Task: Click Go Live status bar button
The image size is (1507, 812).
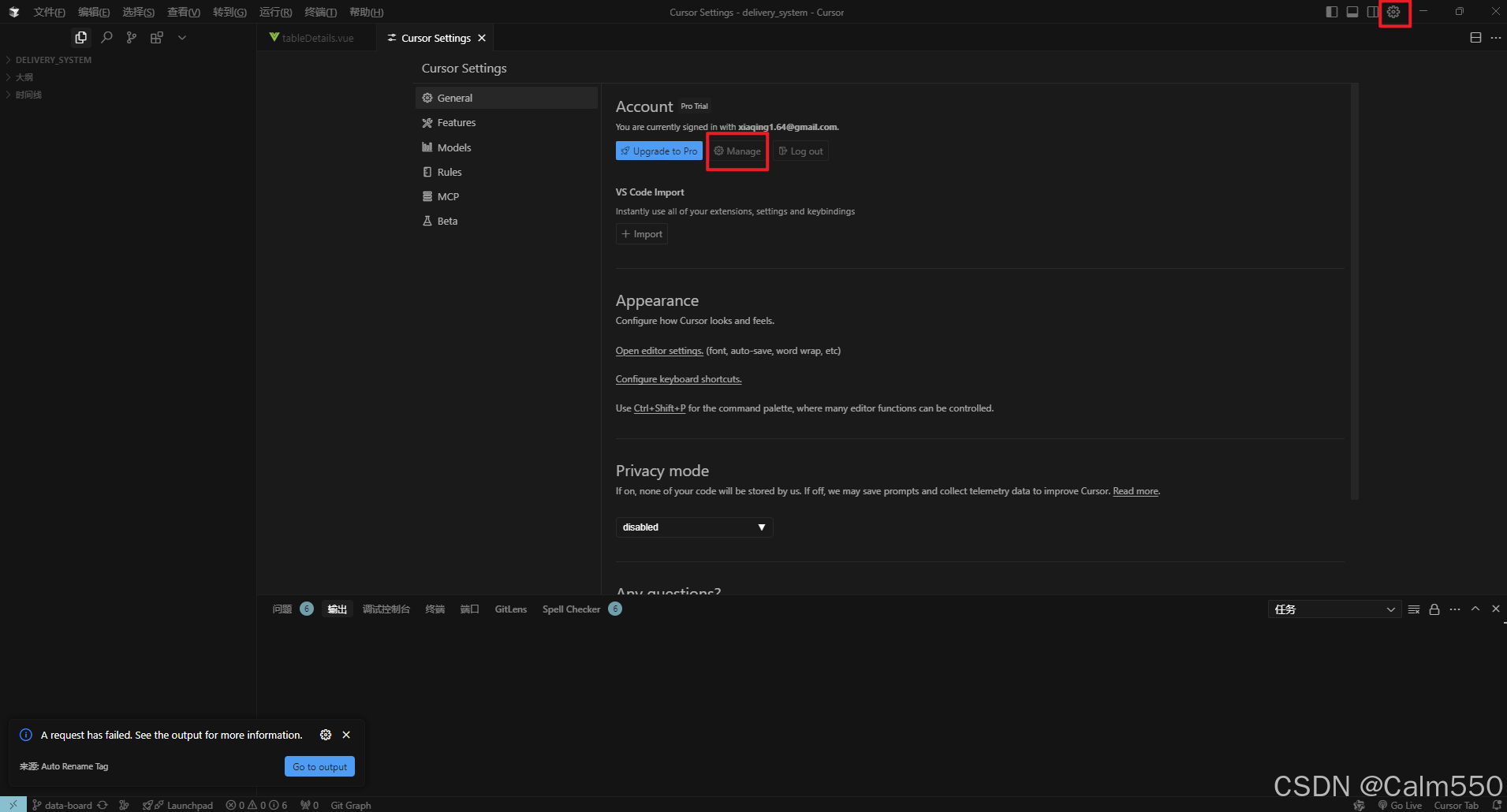Action: (1400, 805)
